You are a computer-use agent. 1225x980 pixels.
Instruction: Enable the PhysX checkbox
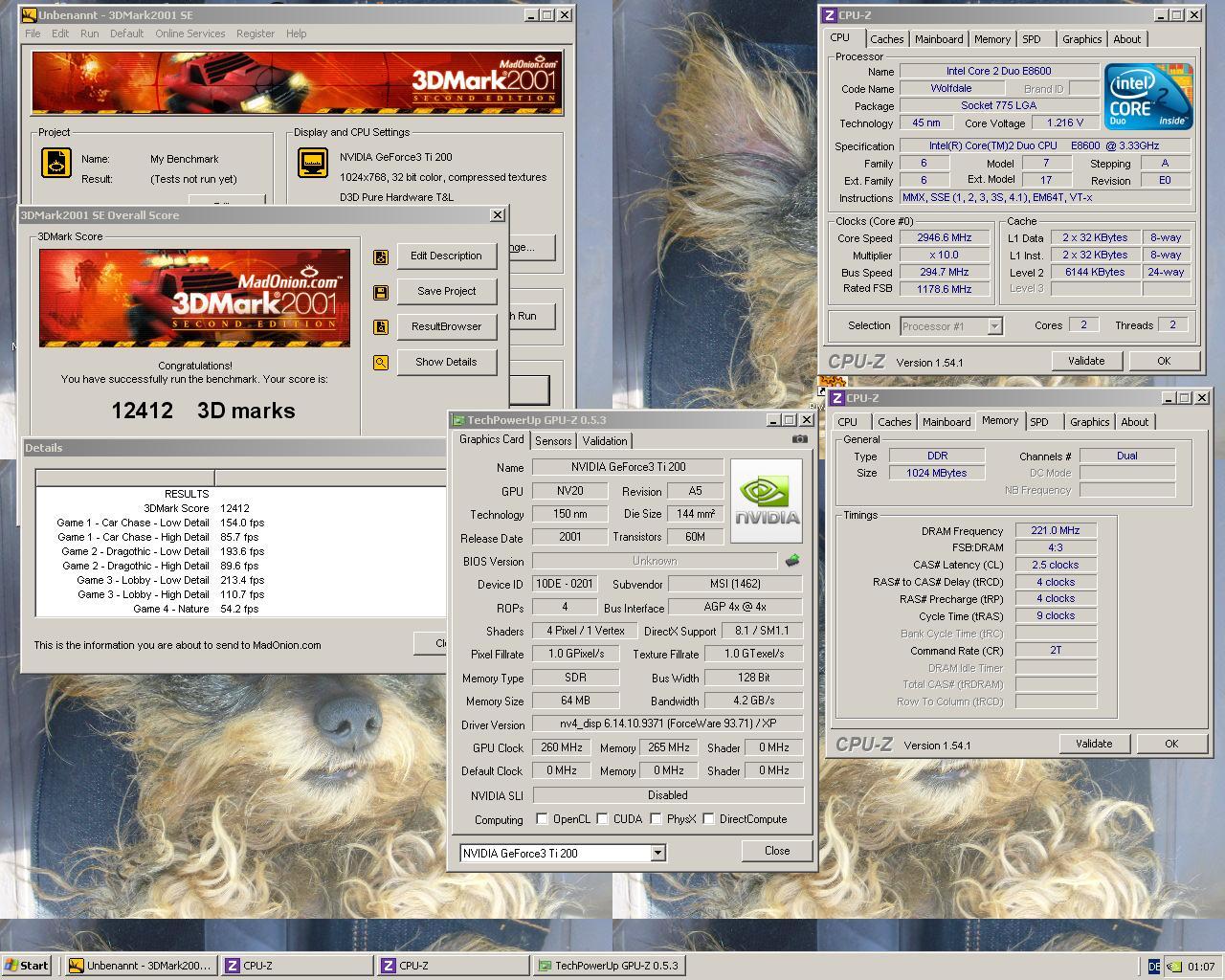click(656, 819)
